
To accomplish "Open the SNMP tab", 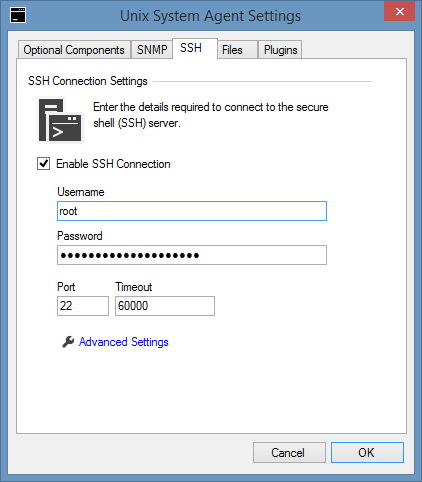I will pos(152,50).
